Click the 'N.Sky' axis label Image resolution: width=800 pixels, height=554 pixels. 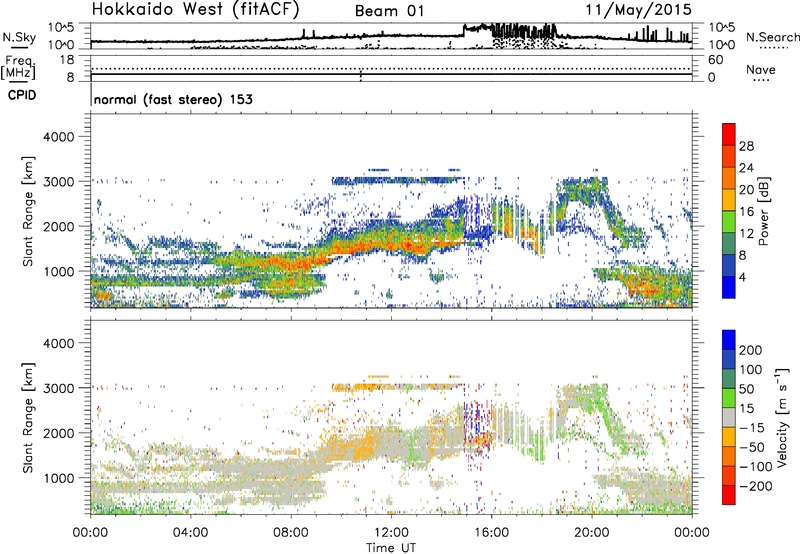(x=19, y=37)
